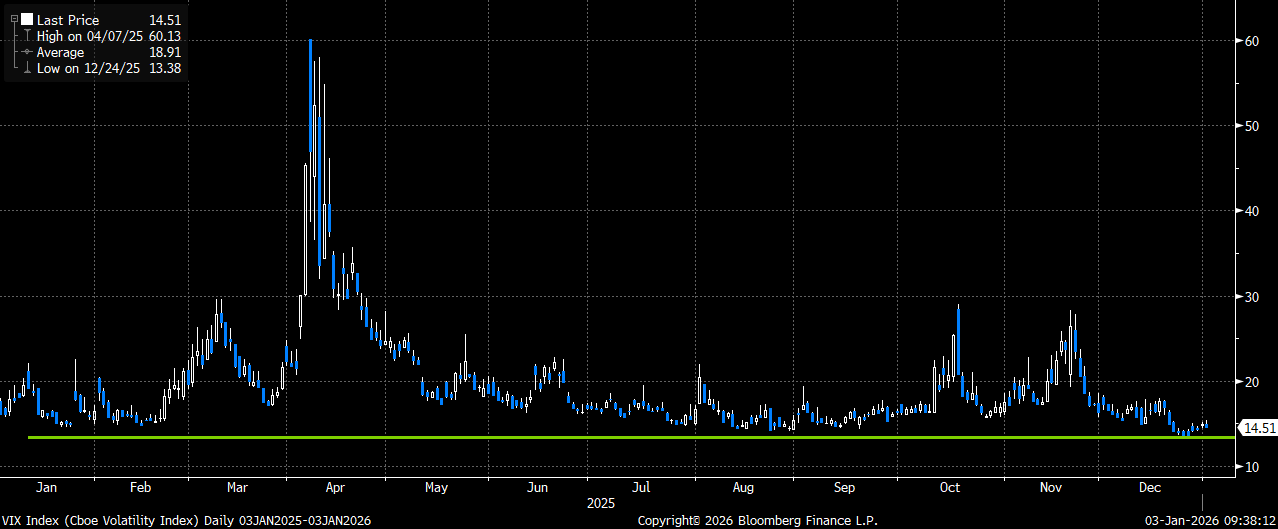This screenshot has width=1278, height=529.
Task: Click the 60.13 high value
Action: click(163, 36)
